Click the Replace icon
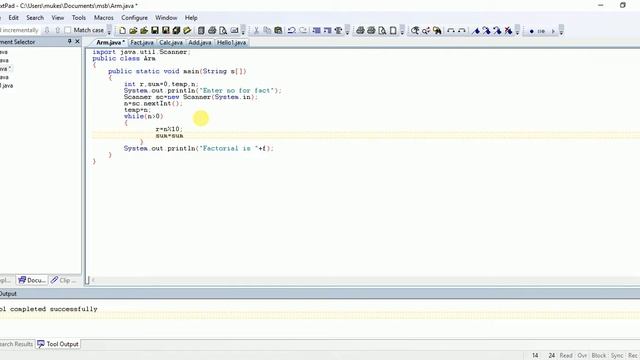This screenshot has width=640, height=360. (x=426, y=31)
